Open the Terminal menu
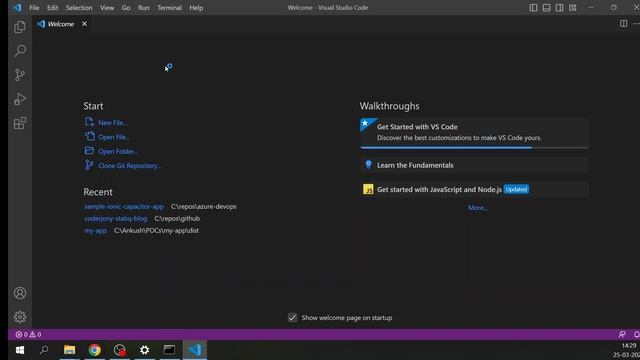This screenshot has height=360, width=640. tap(169, 8)
